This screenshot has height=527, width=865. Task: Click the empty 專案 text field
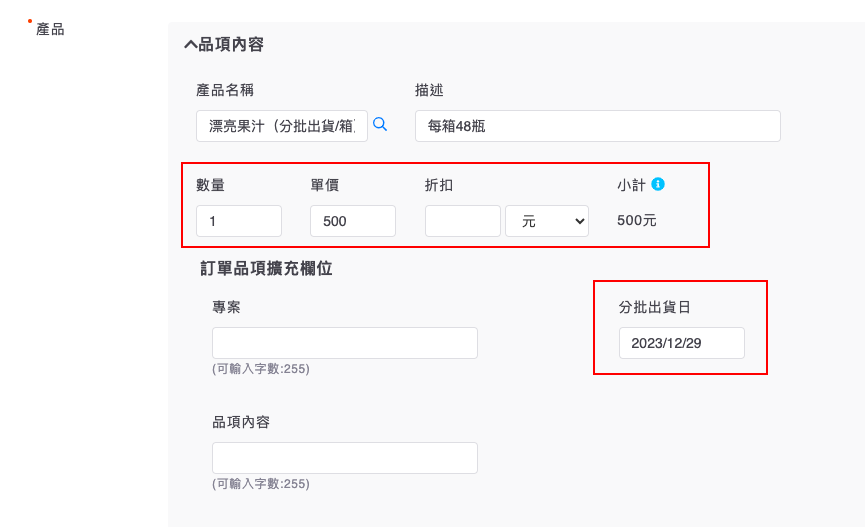click(x=344, y=343)
